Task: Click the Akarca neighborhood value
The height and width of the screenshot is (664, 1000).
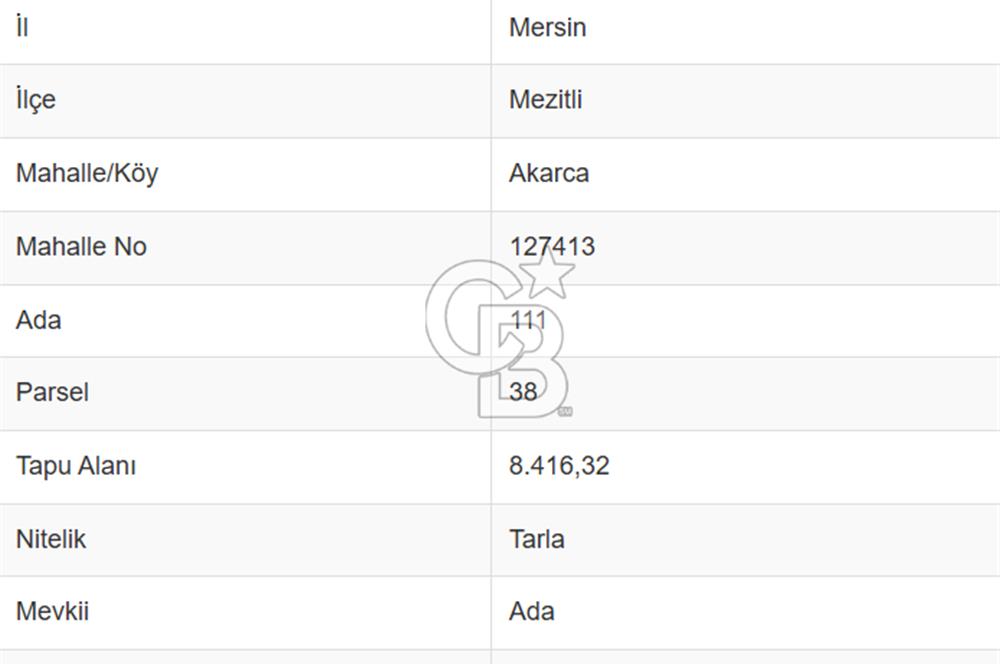Action: 549,173
